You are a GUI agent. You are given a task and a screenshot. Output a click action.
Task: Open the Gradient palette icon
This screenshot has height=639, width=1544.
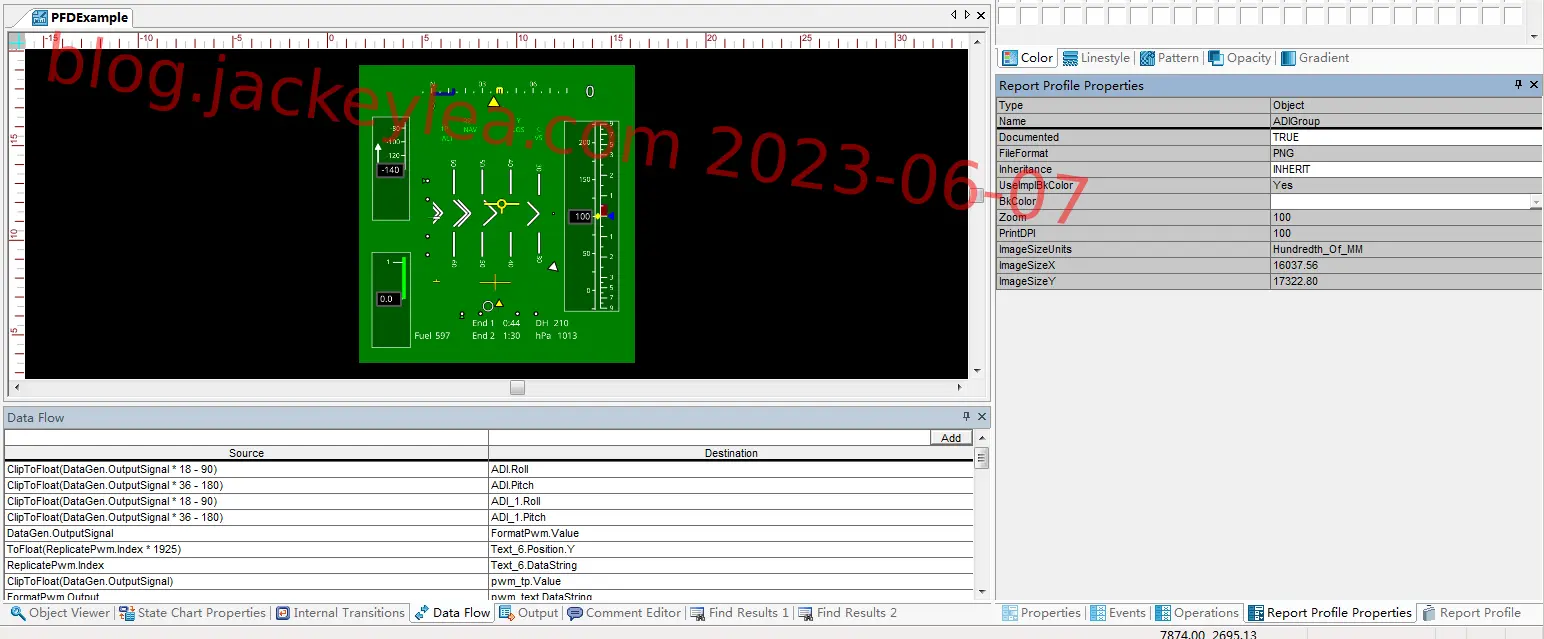(x=1288, y=58)
